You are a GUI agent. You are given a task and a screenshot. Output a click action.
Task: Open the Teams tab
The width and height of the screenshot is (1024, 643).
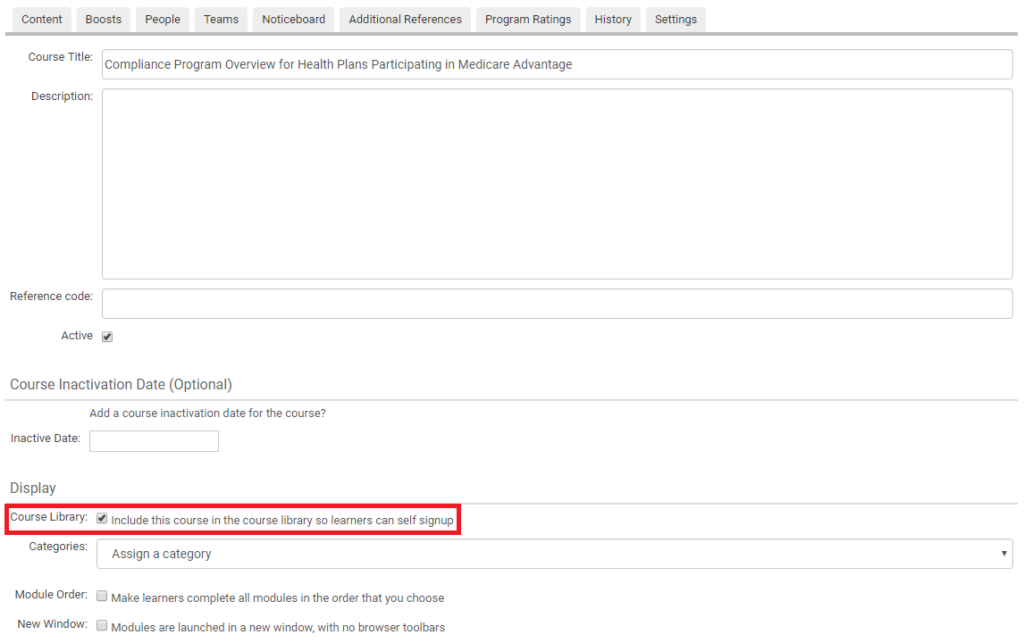point(220,19)
